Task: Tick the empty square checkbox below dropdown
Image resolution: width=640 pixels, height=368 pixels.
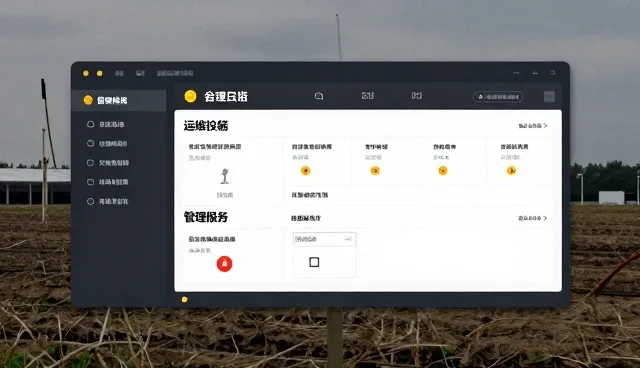Action: click(314, 262)
